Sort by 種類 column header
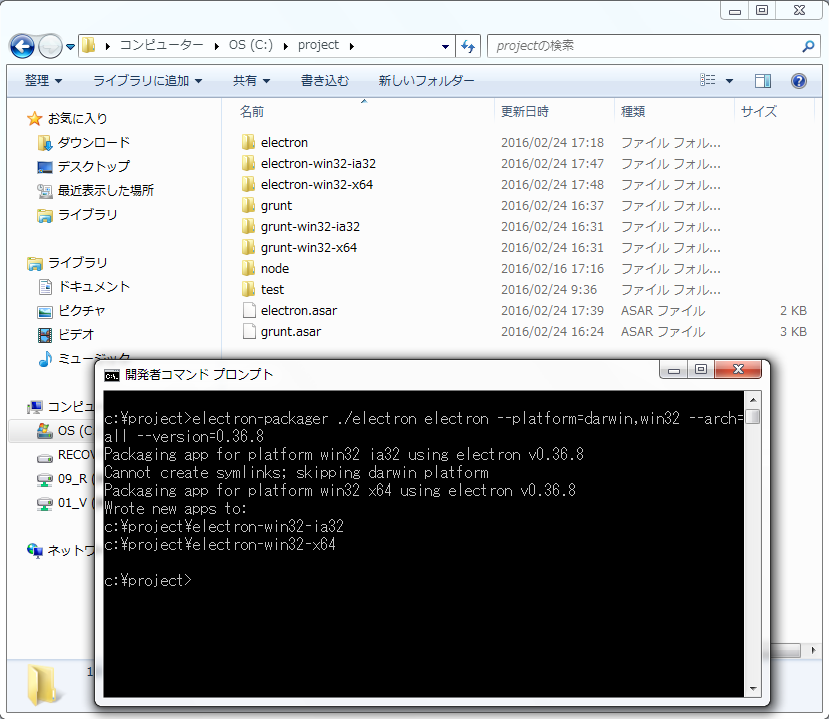 click(632, 112)
